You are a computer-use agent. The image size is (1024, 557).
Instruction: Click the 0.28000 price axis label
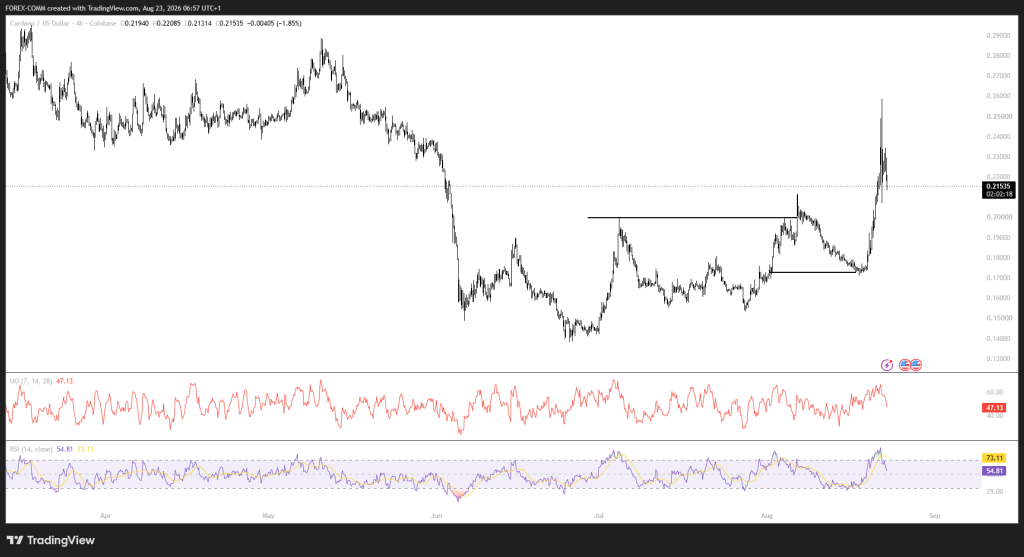point(999,56)
